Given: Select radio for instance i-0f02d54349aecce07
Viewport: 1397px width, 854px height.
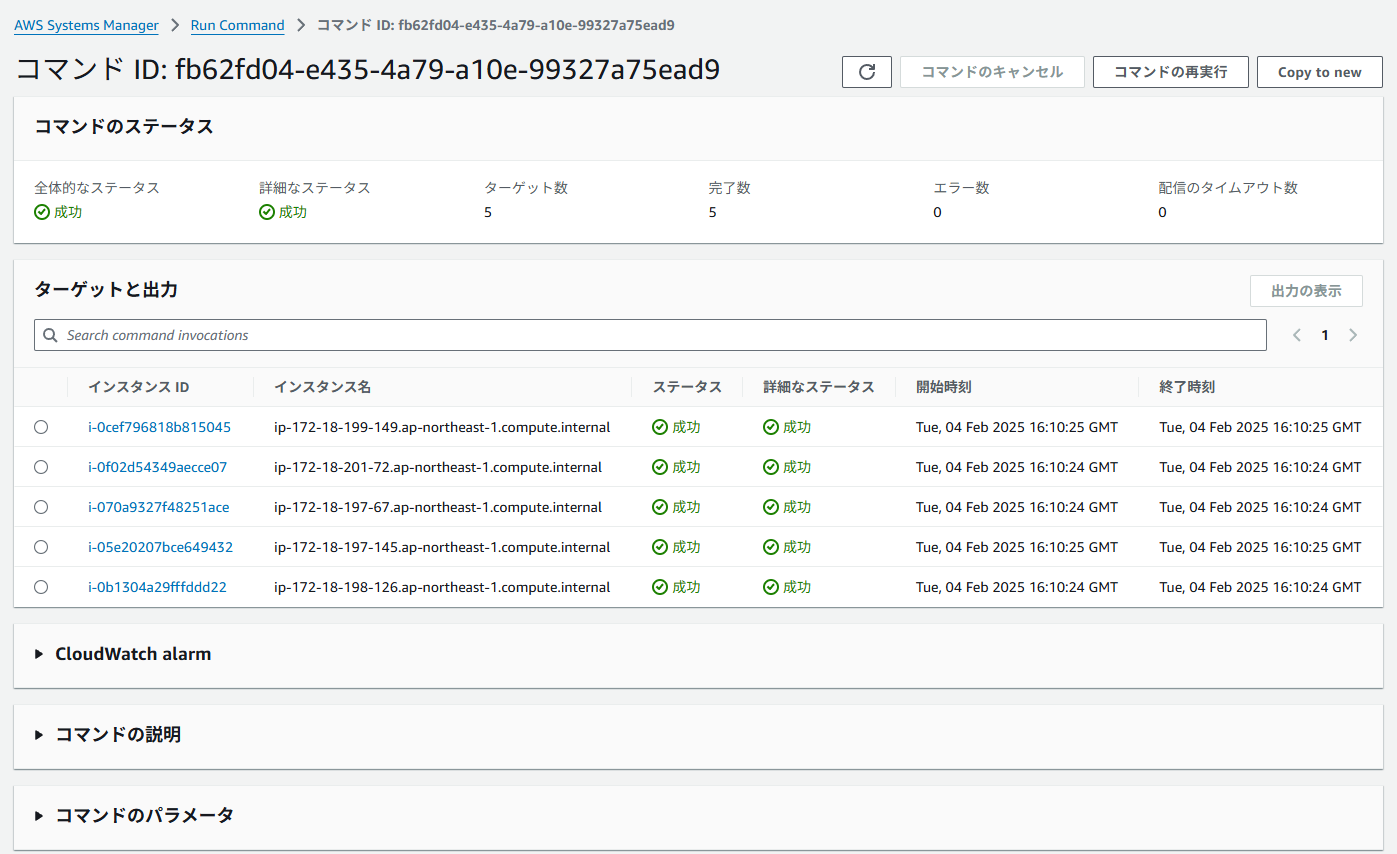Looking at the screenshot, I should click(41, 467).
